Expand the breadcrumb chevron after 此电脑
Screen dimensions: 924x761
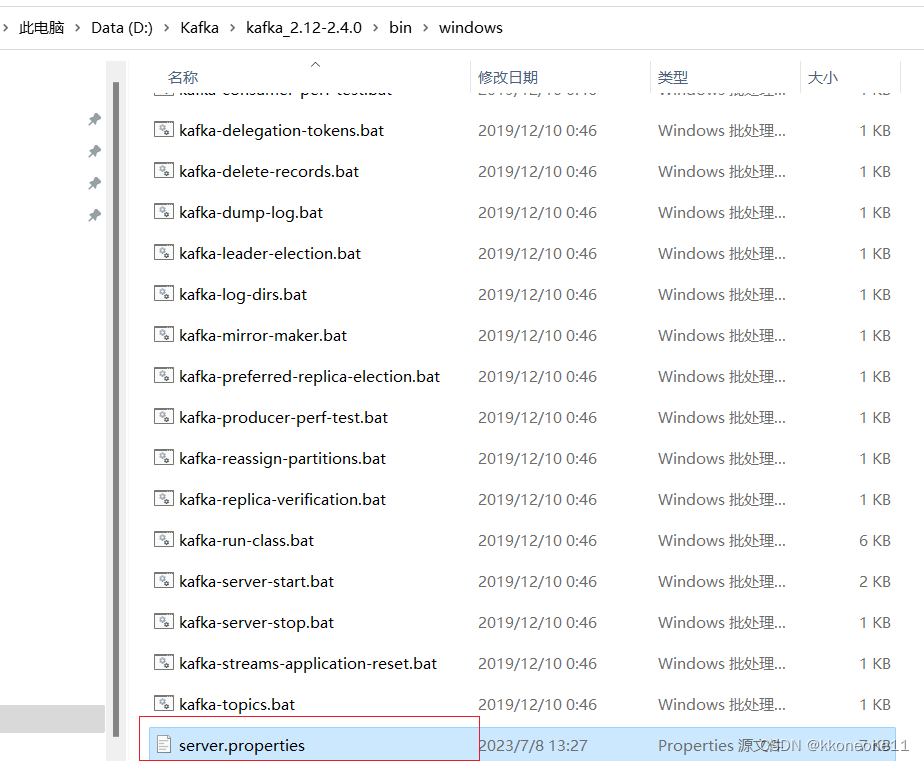click(77, 28)
